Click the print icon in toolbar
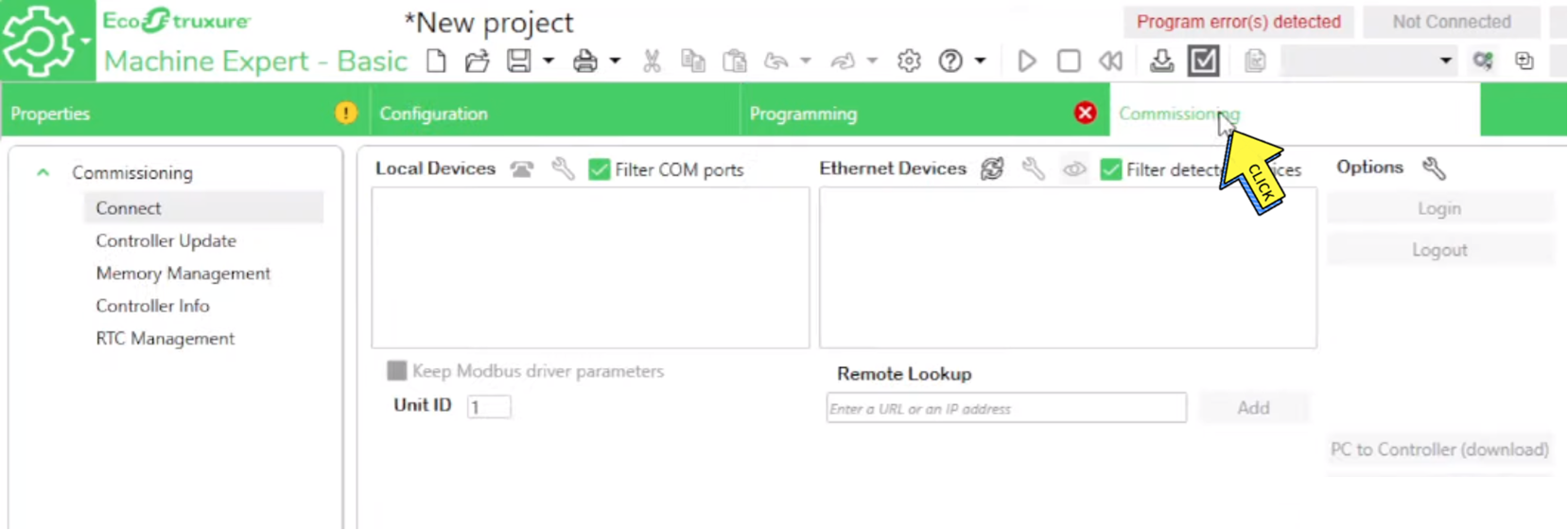The image size is (1568, 530). click(585, 62)
